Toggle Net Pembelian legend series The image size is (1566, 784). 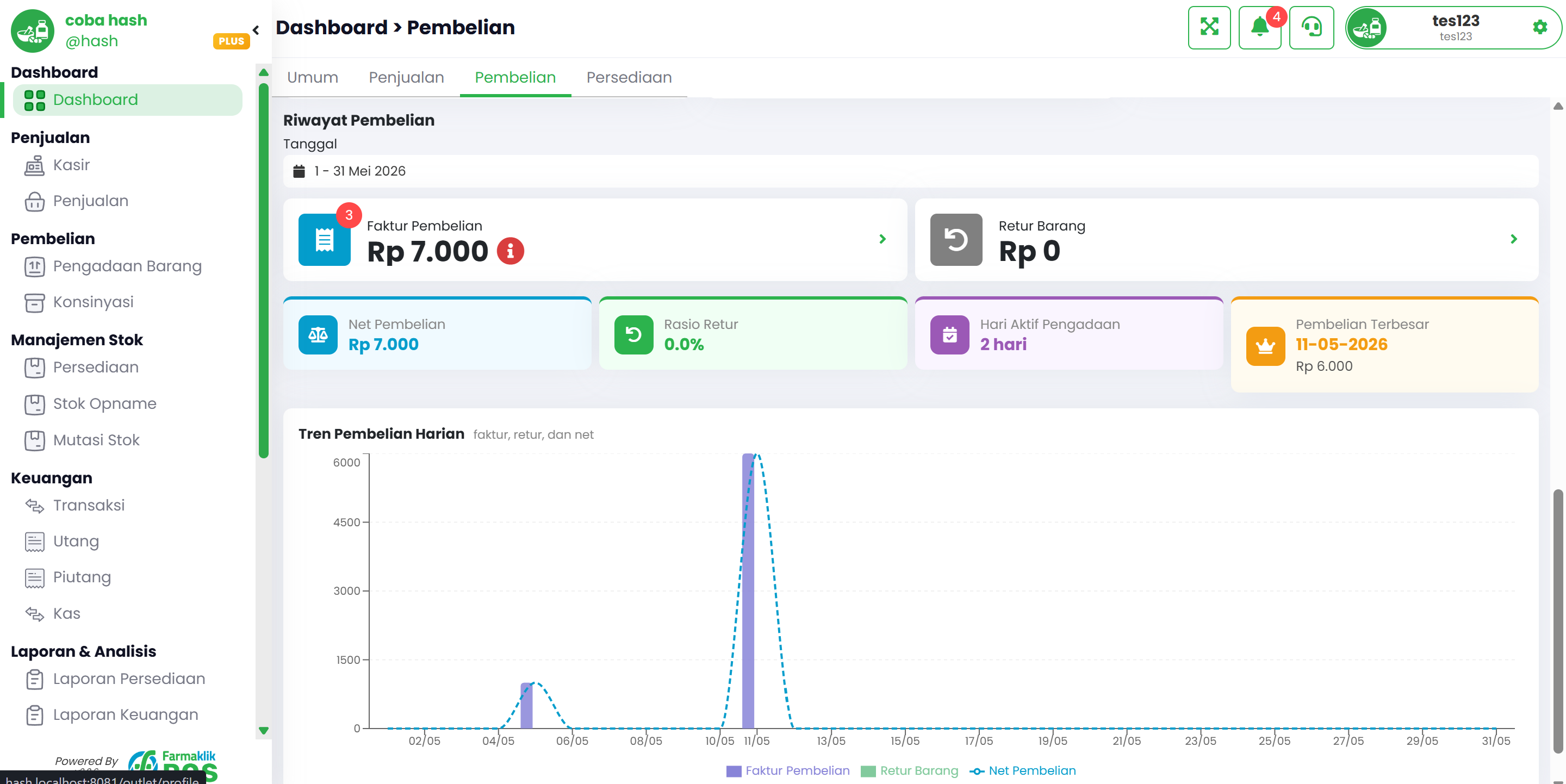tap(1022, 771)
